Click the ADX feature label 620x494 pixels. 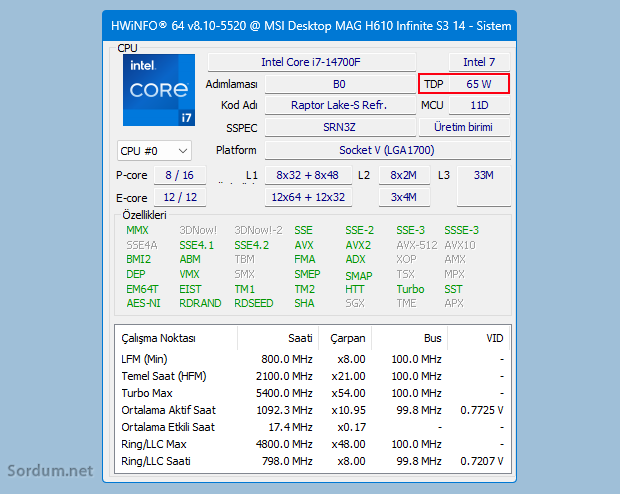[355, 259]
